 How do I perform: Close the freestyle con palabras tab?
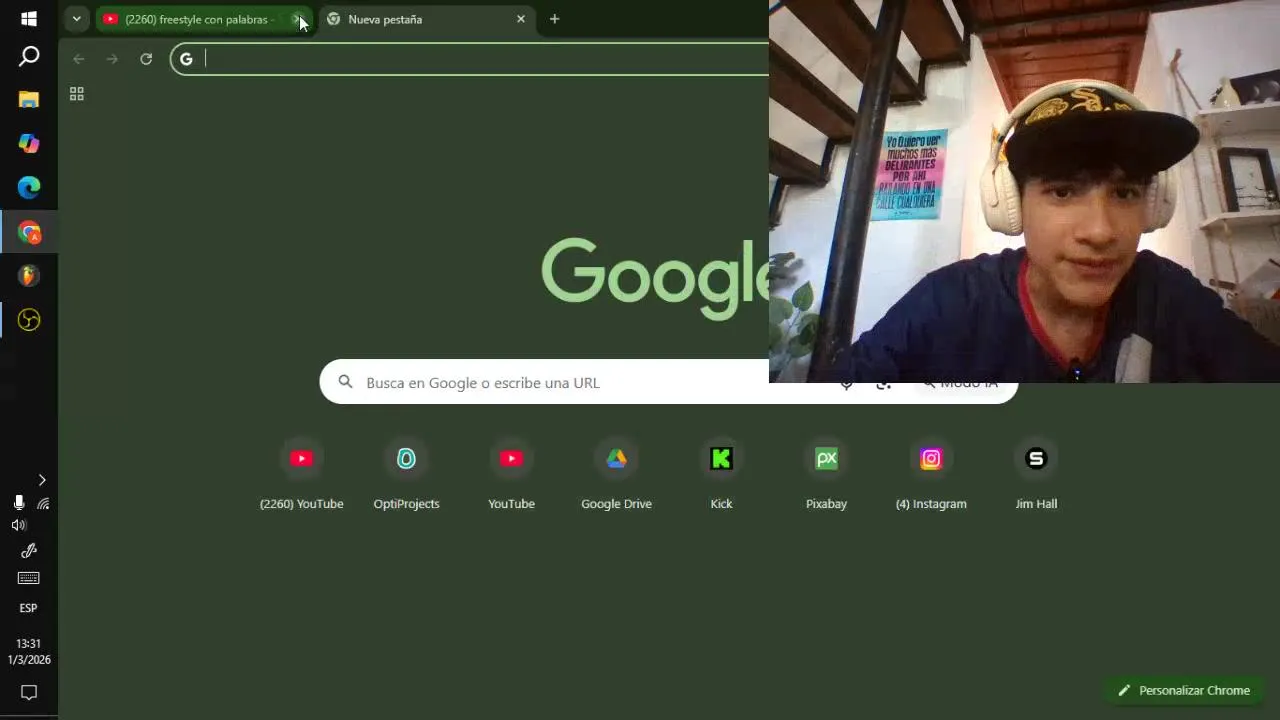coord(297,19)
